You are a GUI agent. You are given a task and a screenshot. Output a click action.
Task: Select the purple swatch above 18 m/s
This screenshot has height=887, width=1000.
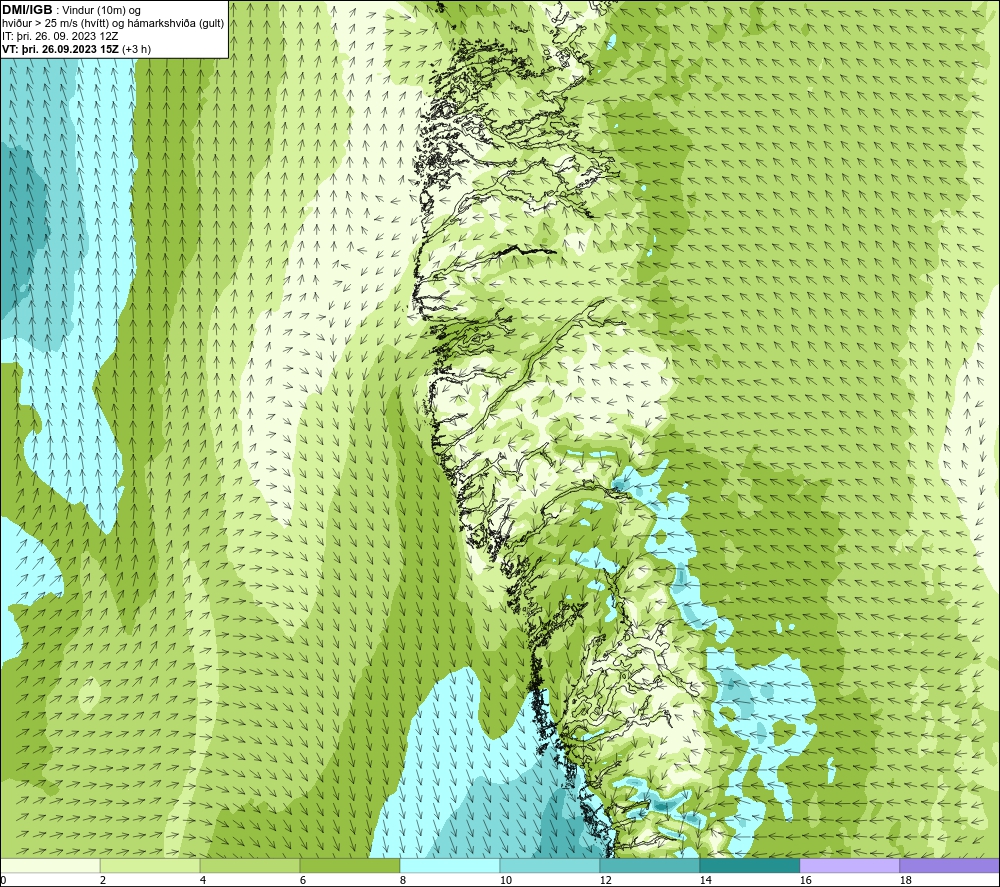pyautogui.click(x=949, y=865)
